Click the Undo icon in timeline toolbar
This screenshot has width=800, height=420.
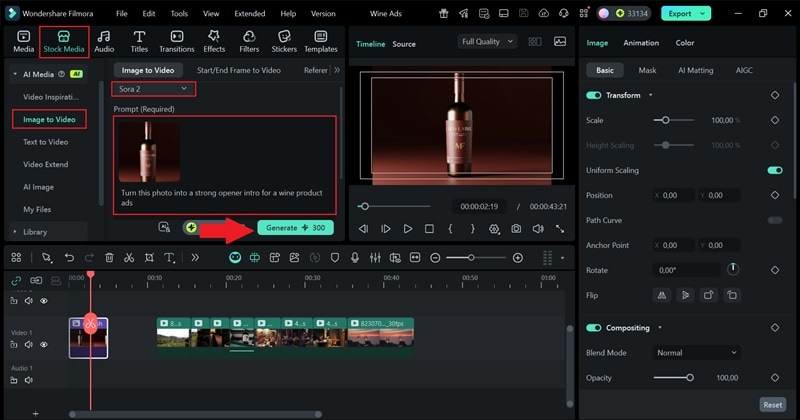pos(69,258)
